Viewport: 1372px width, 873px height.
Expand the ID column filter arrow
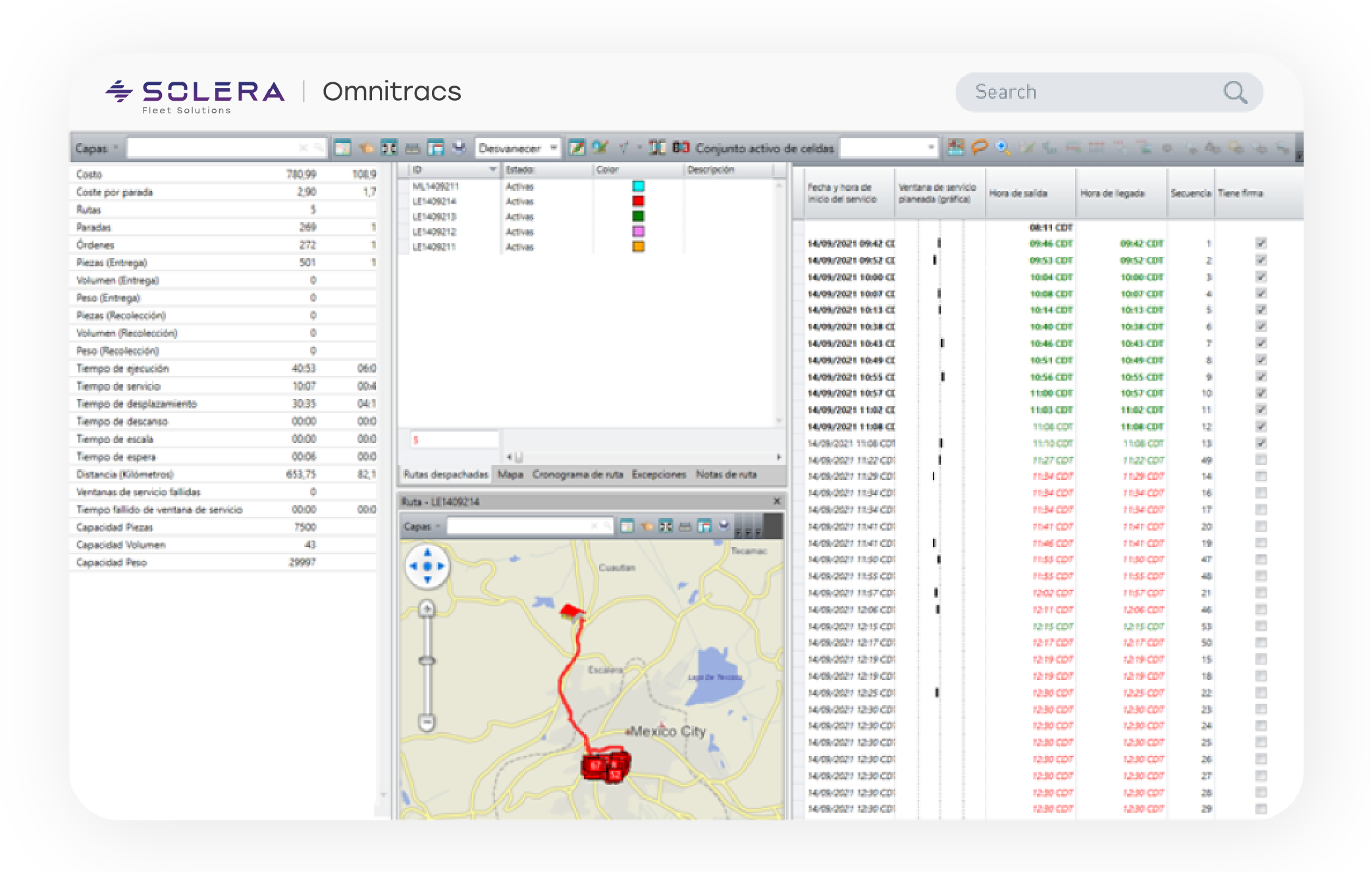(492, 170)
